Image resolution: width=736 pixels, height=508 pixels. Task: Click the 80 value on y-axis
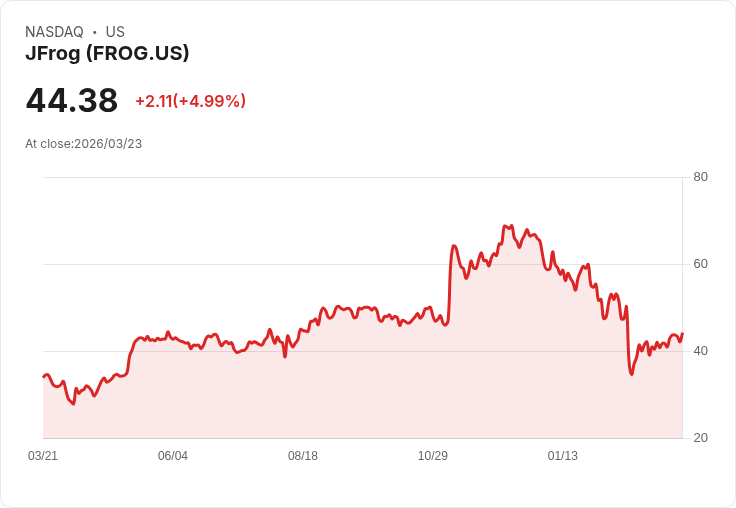click(x=700, y=178)
